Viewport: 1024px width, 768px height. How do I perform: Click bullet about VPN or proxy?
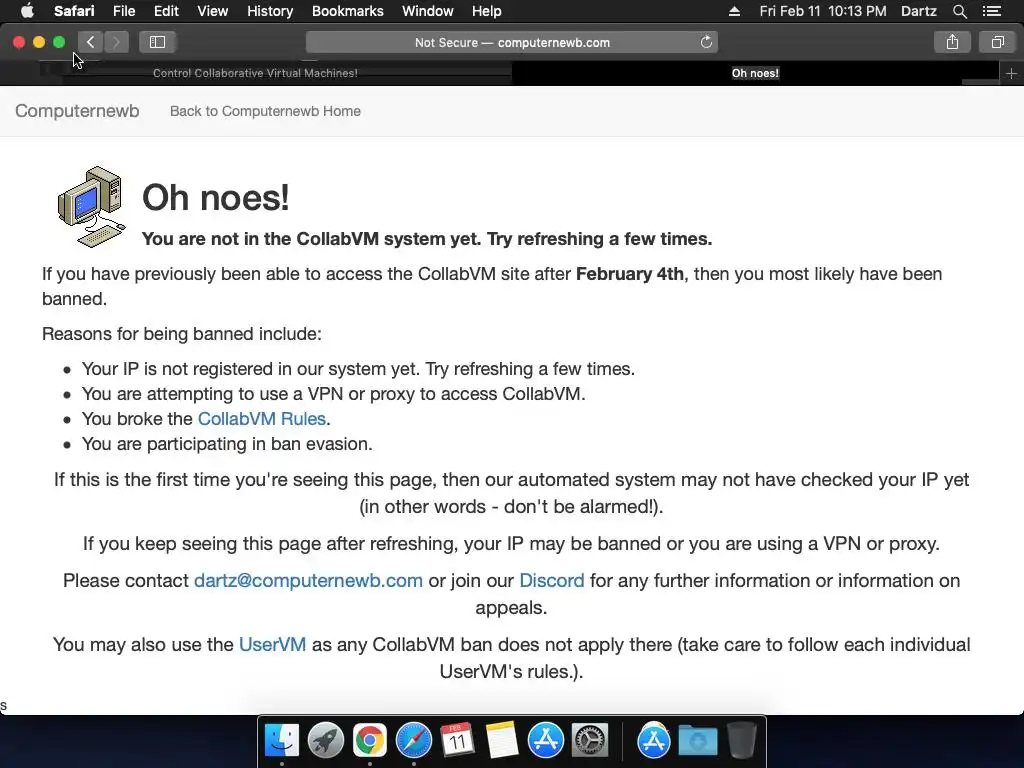(x=334, y=394)
